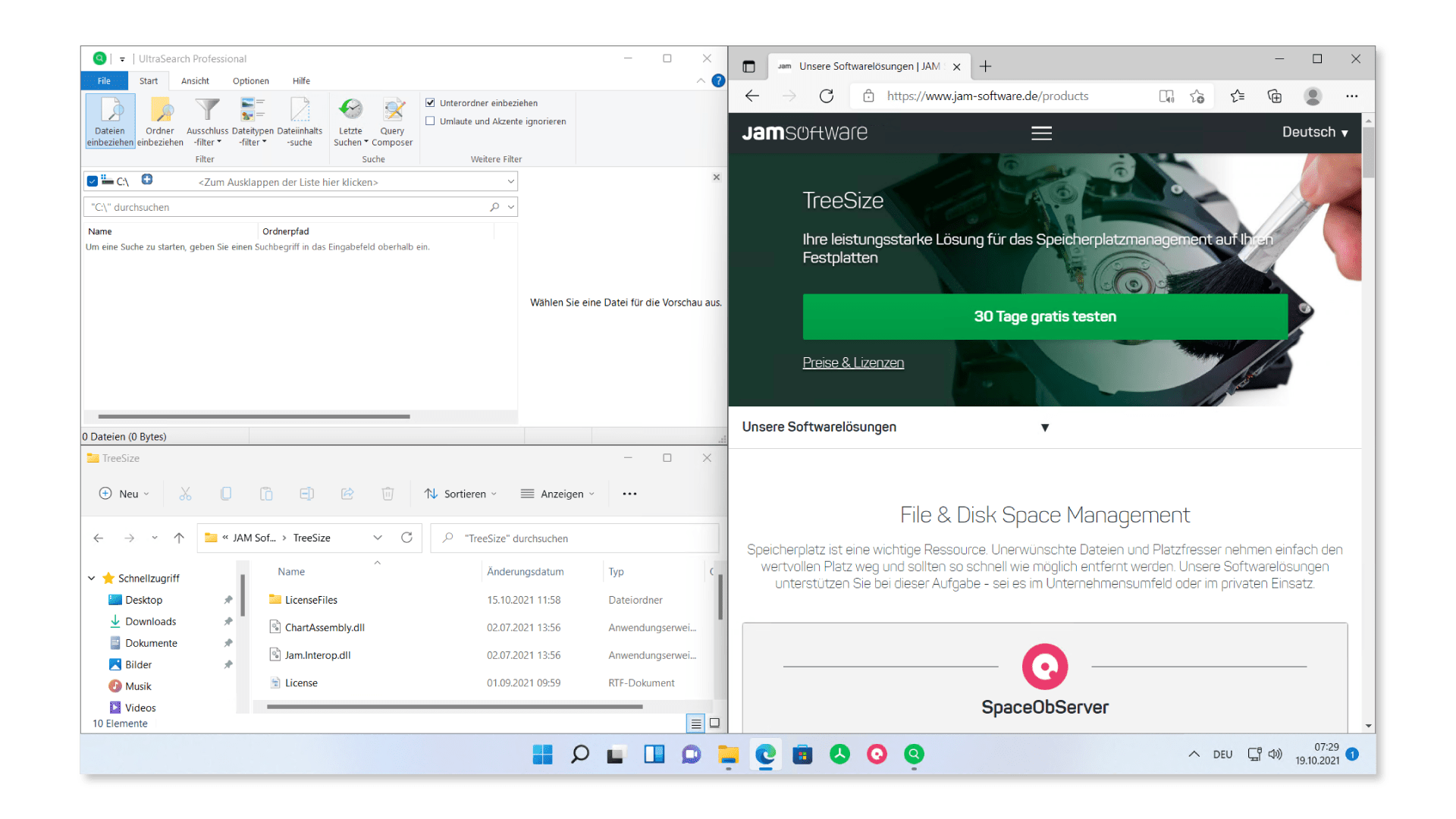Refresh the TreeSize folder view
Screen dimensions: 1456x819
[406, 538]
